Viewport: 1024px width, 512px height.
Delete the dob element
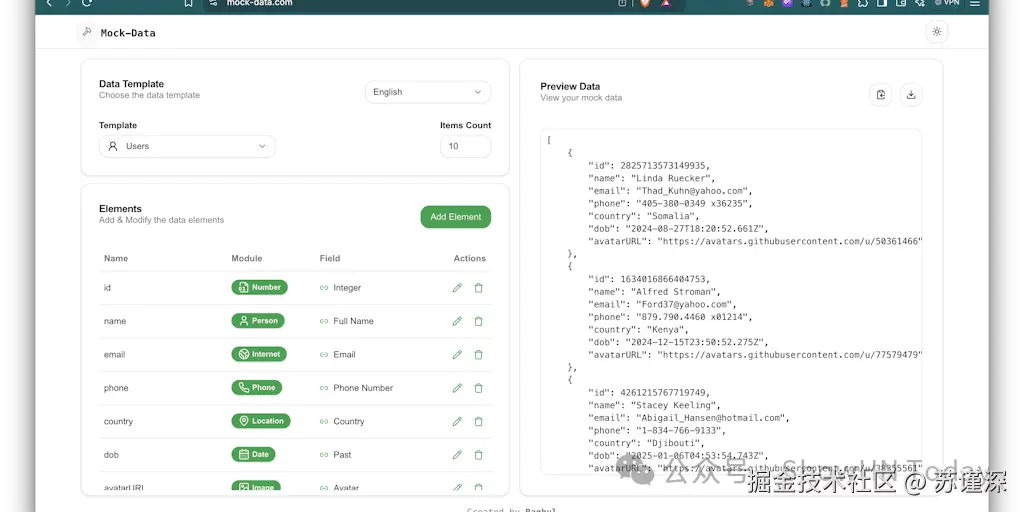[479, 455]
